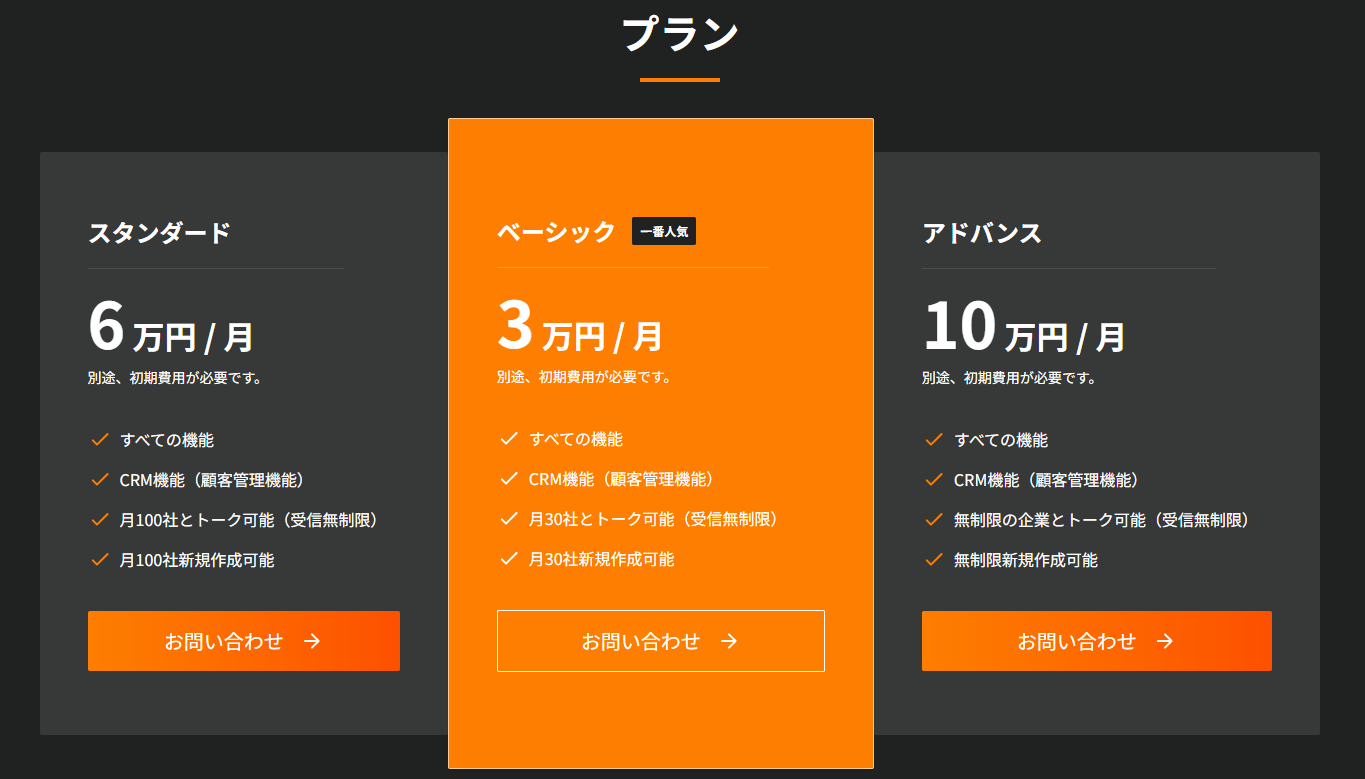Click the checkmark beside 月100社とトーク可能
1365x779 pixels.
100,520
